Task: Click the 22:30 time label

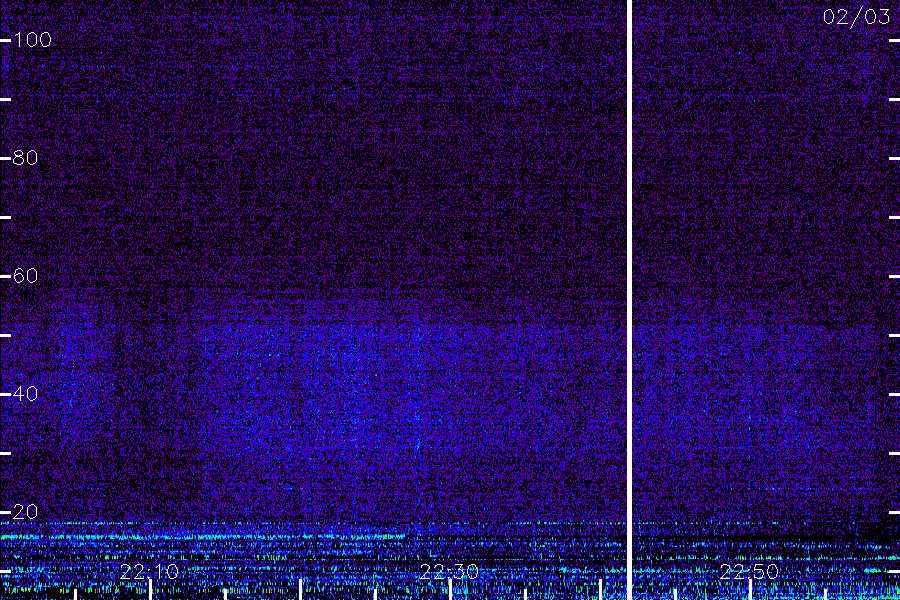Action: coord(449,572)
